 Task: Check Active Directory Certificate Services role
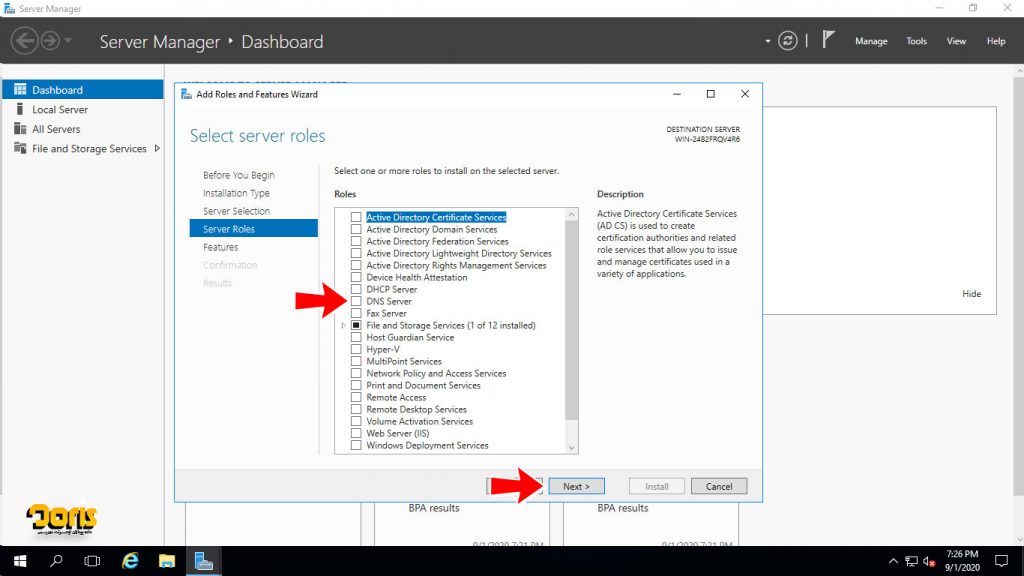[356, 217]
